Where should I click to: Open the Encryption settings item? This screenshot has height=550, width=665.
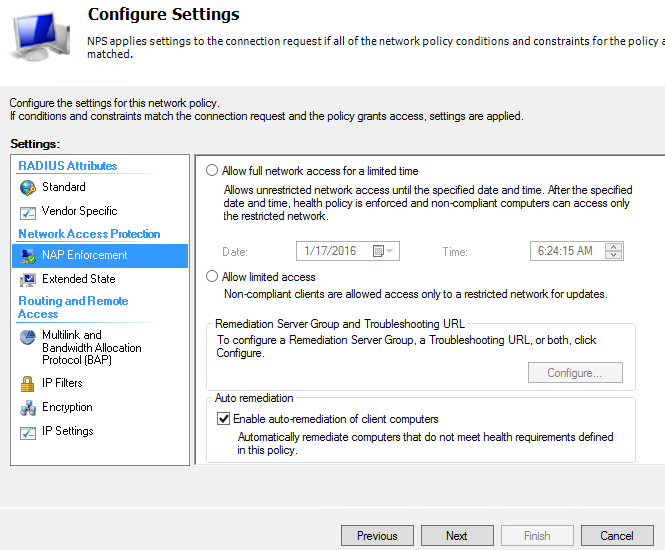[100, 407]
